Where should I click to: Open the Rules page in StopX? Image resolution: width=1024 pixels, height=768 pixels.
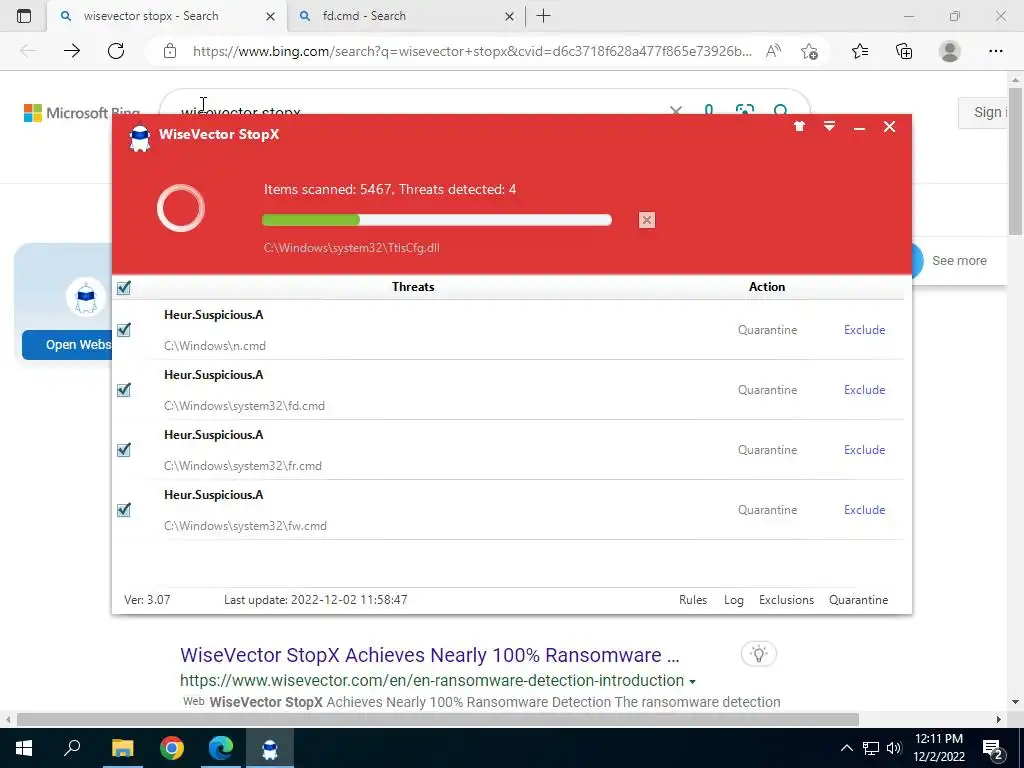click(x=693, y=600)
